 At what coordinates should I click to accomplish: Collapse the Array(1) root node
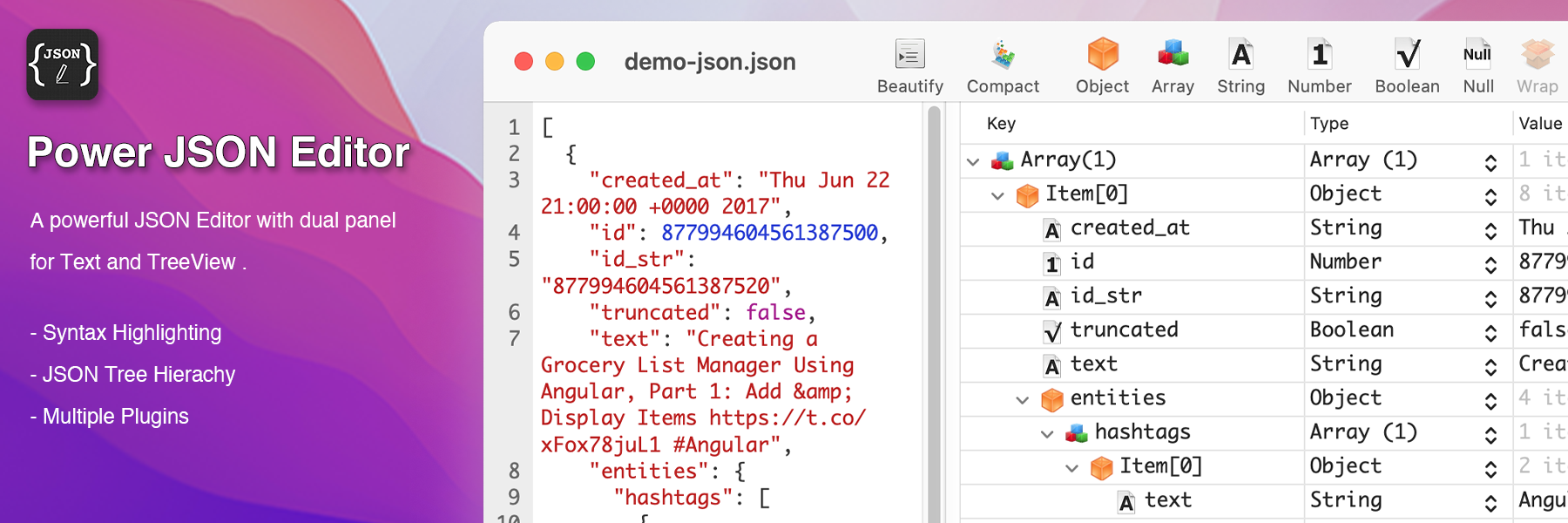[x=973, y=161]
